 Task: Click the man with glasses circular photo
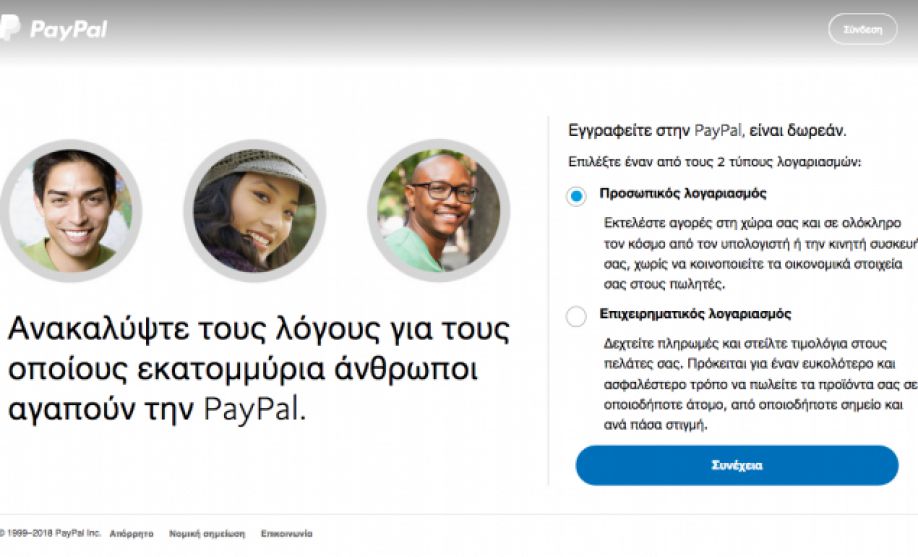[439, 211]
